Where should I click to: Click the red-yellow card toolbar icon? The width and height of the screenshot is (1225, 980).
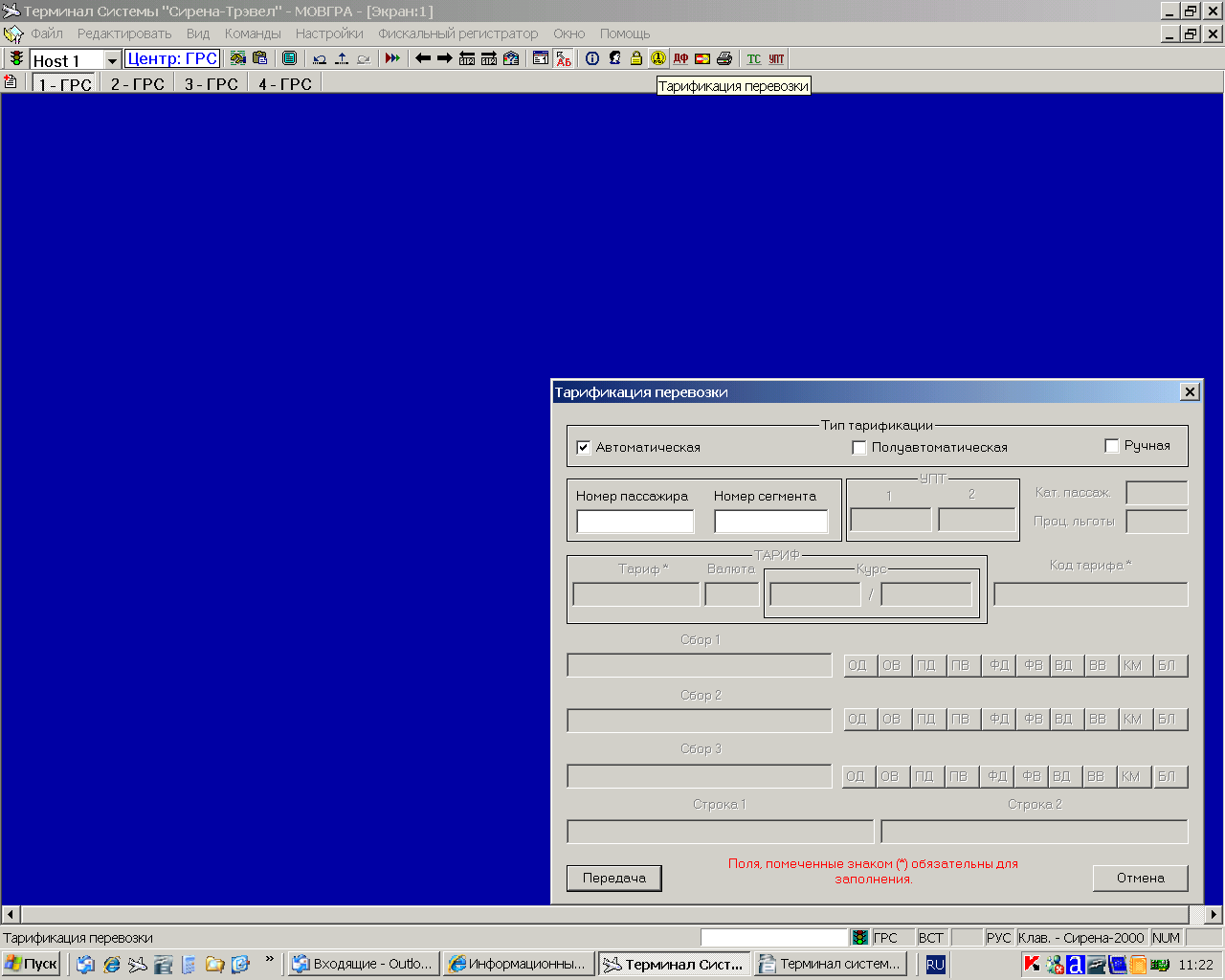click(702, 58)
